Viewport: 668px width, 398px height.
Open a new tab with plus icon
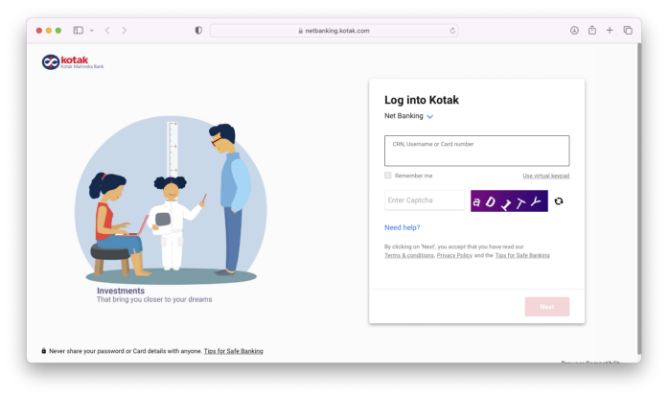coord(610,30)
